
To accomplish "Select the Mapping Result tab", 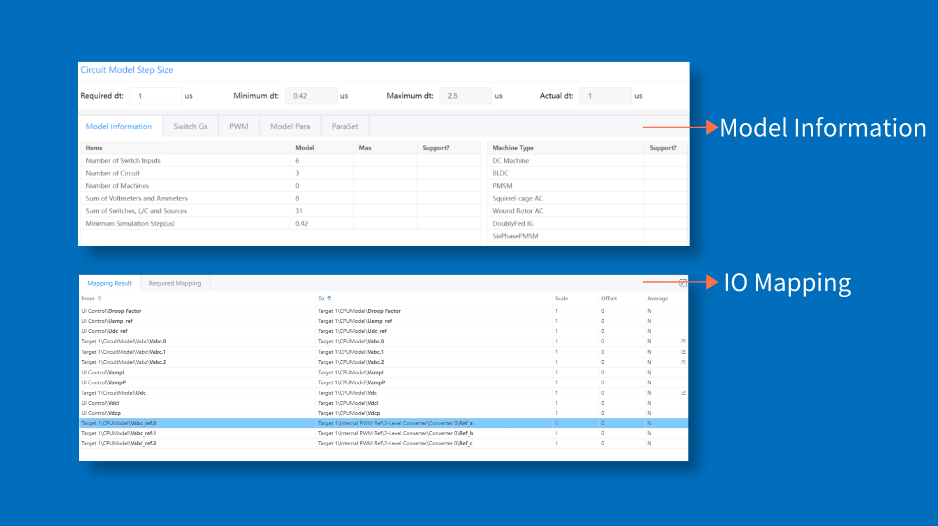I will click(109, 283).
